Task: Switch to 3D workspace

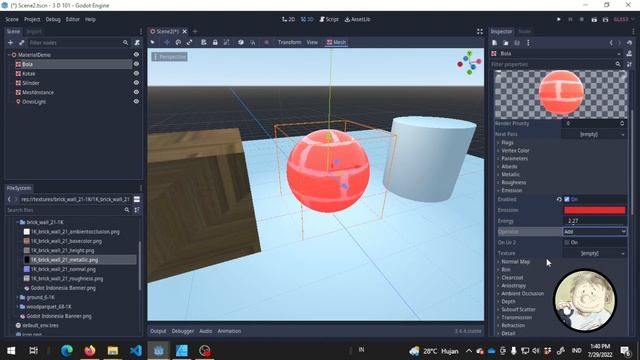Action: click(x=307, y=19)
